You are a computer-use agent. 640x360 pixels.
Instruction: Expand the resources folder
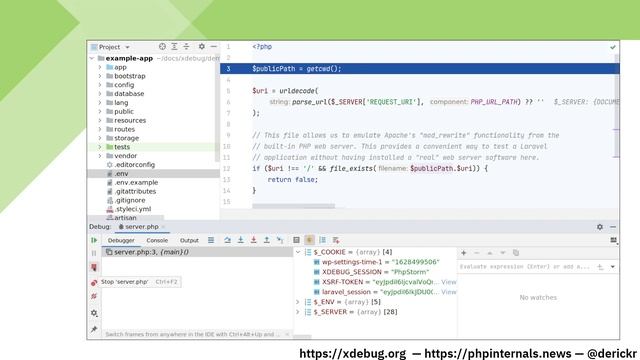click(x=100, y=120)
